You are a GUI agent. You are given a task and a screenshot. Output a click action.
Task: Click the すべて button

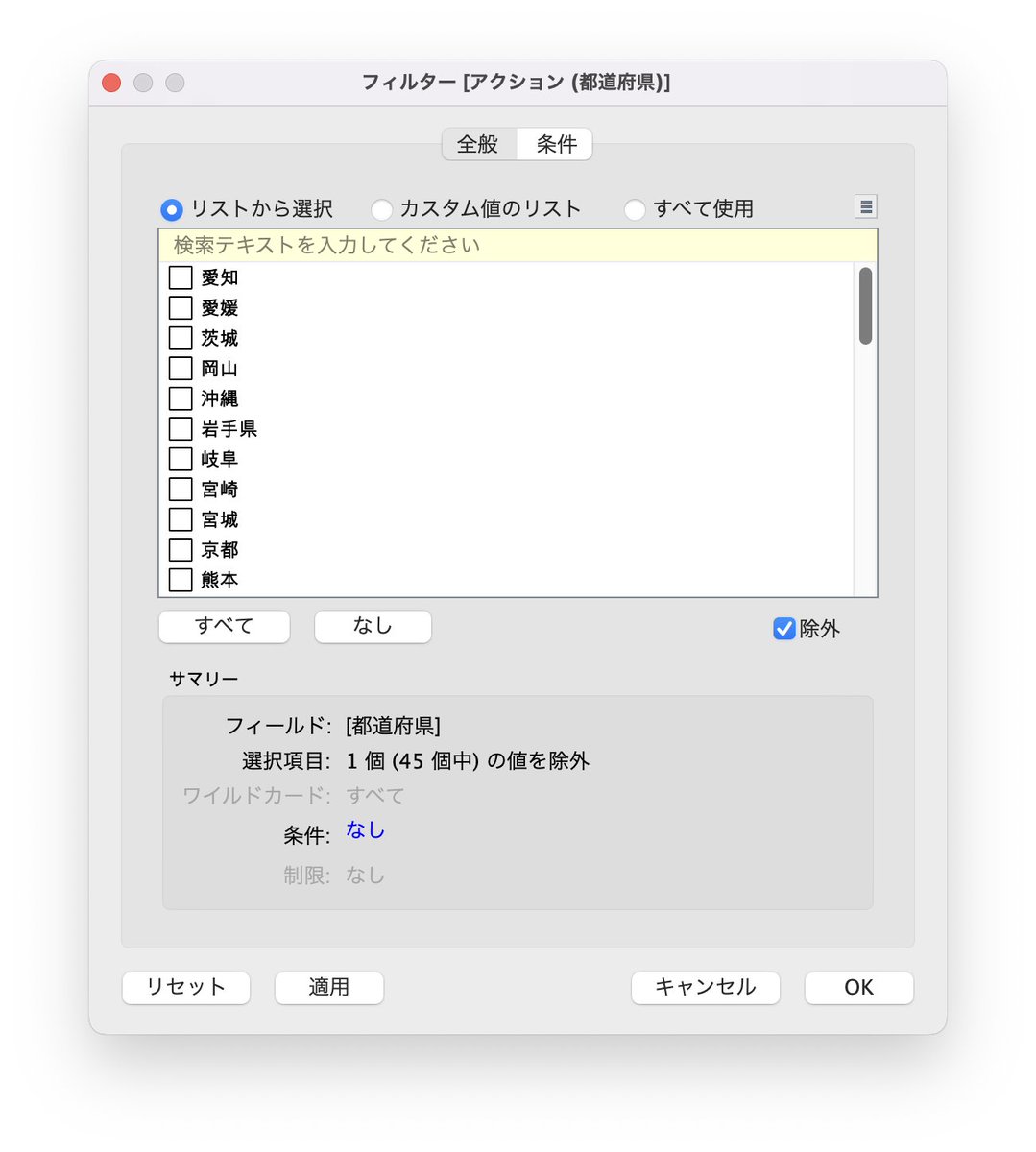[224, 626]
